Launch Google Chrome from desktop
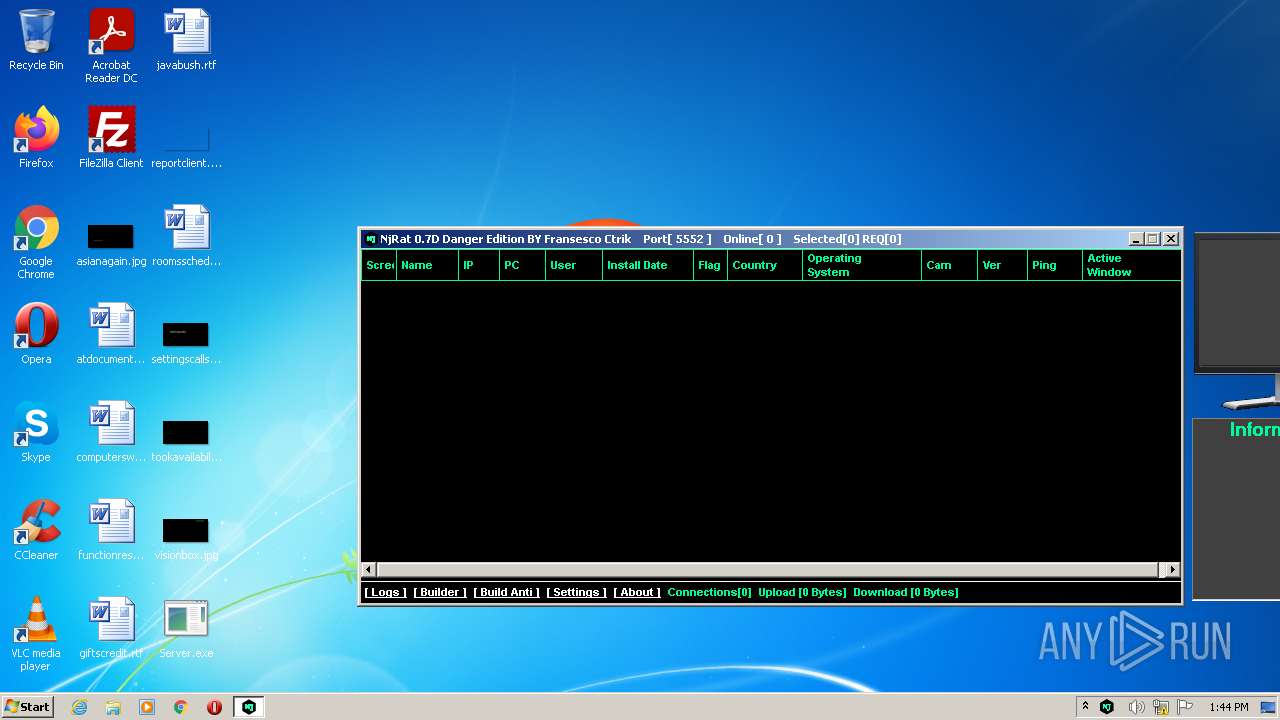The image size is (1280, 720). click(x=36, y=242)
